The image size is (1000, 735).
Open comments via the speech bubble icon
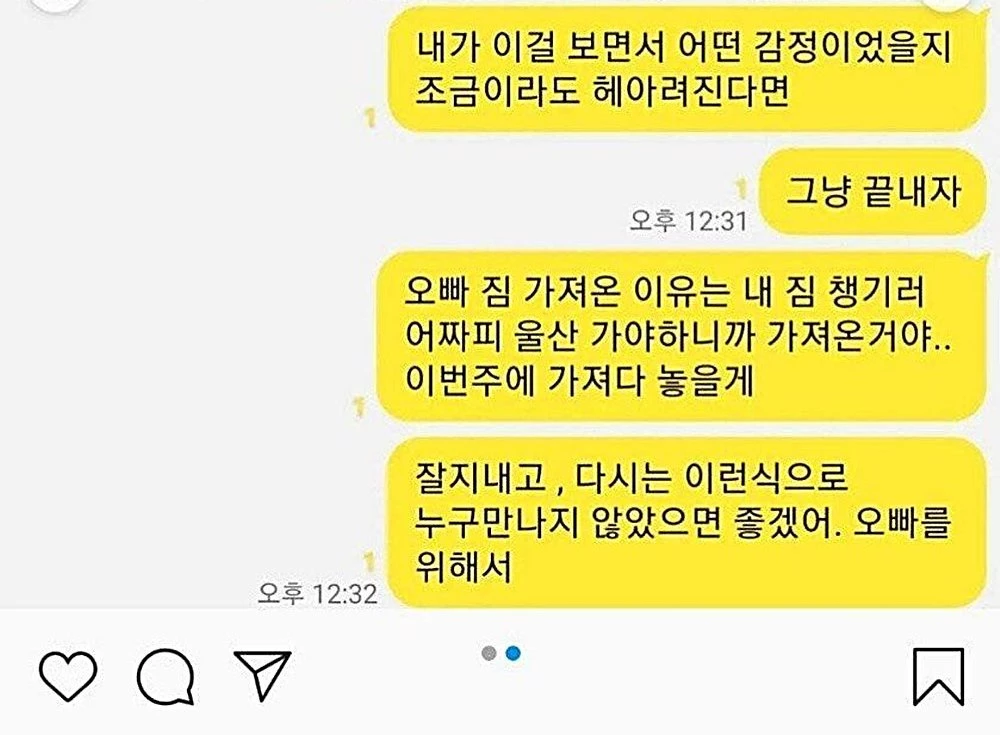166,676
